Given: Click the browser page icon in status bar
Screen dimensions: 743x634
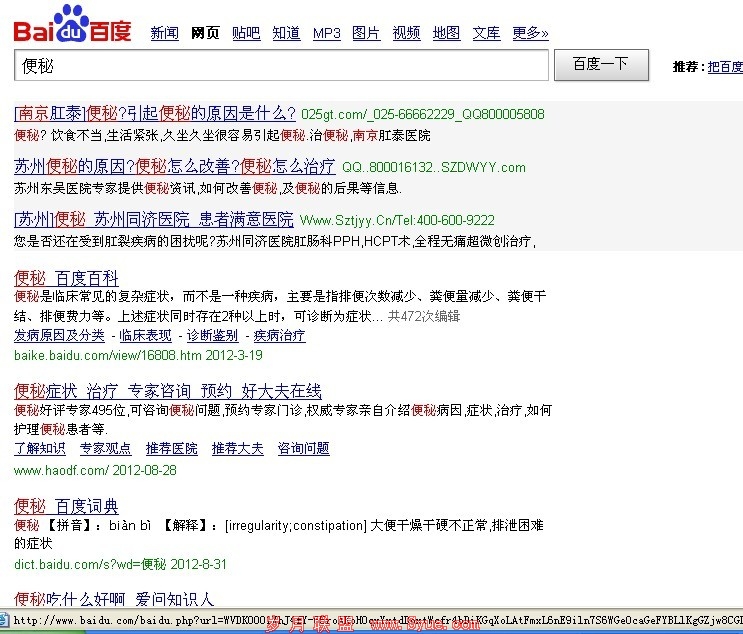Looking at the screenshot, I should tap(4, 619).
